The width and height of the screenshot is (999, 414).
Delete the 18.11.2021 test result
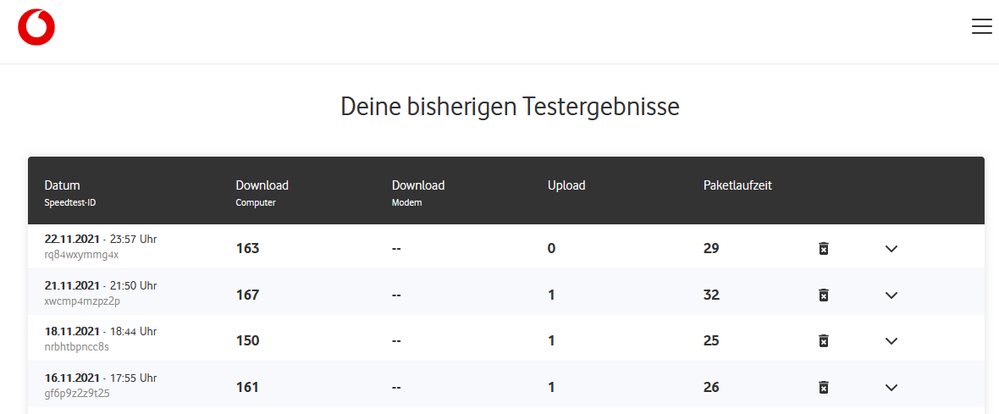[823, 341]
